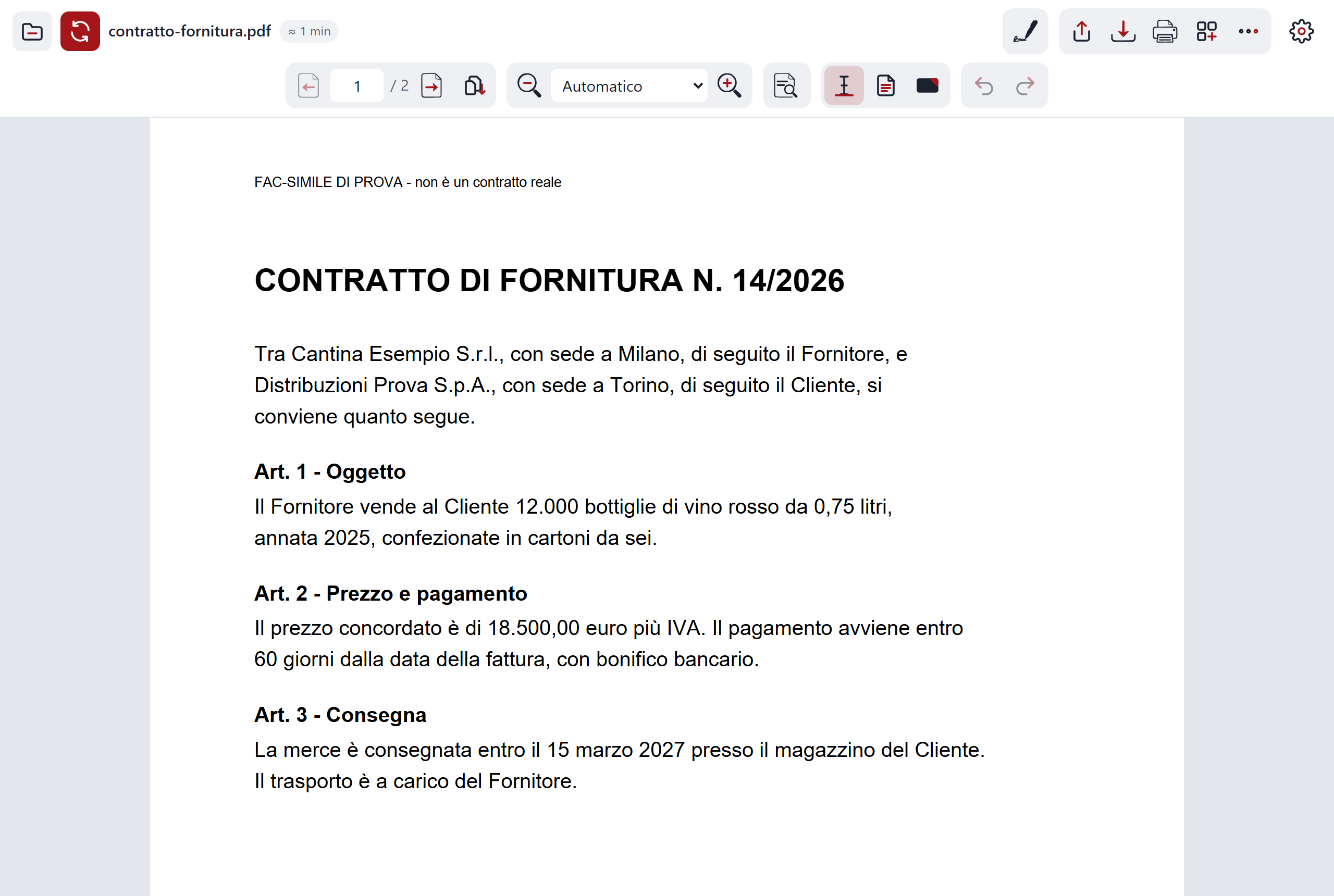Viewport: 1334px width, 896px height.
Task: Open the search in document tool
Action: pyautogui.click(x=786, y=86)
